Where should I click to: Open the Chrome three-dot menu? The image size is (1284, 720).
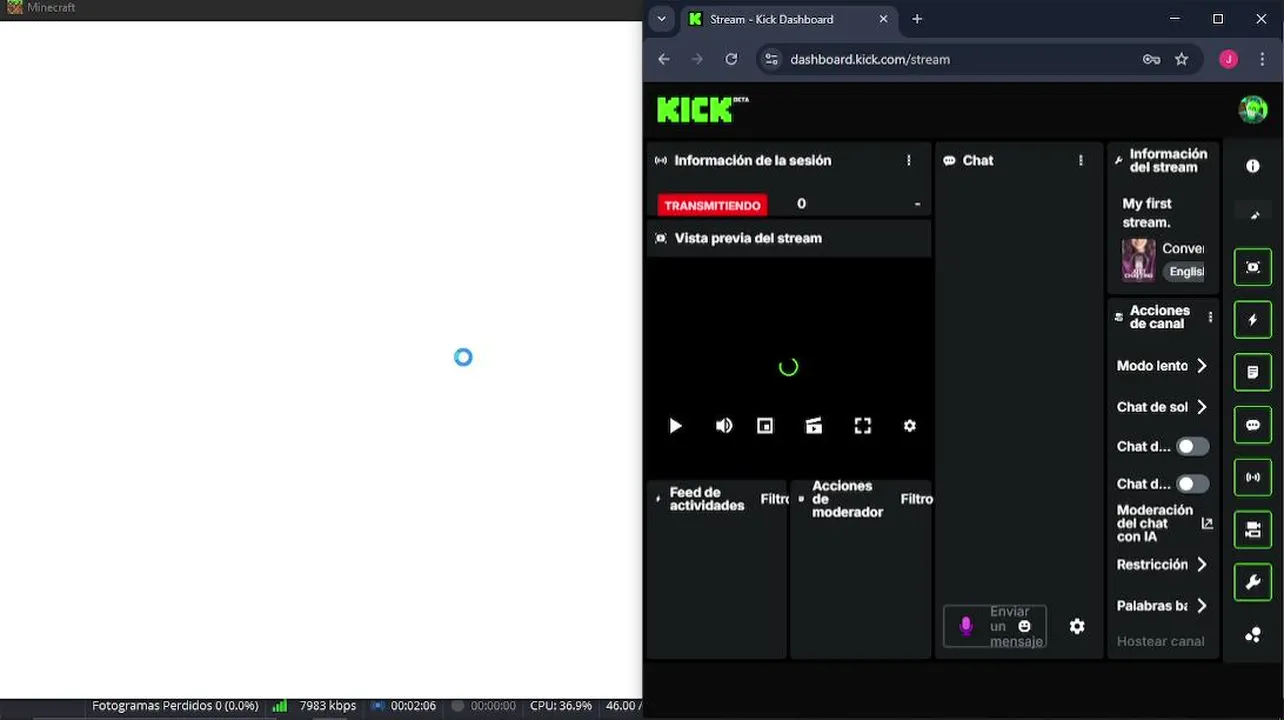coord(1262,59)
